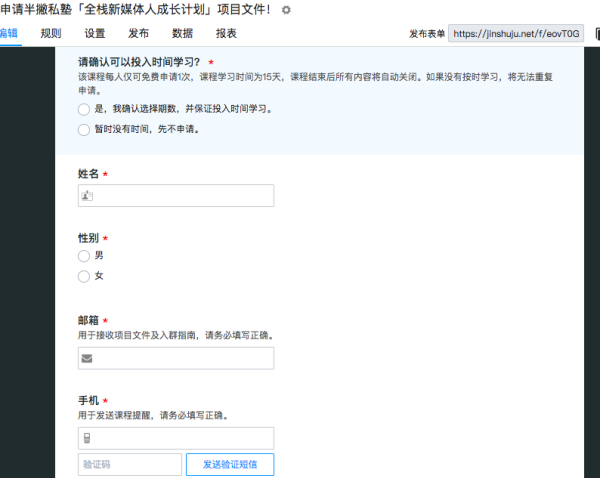
Task: Go to the 发布 tab
Action: point(139,33)
